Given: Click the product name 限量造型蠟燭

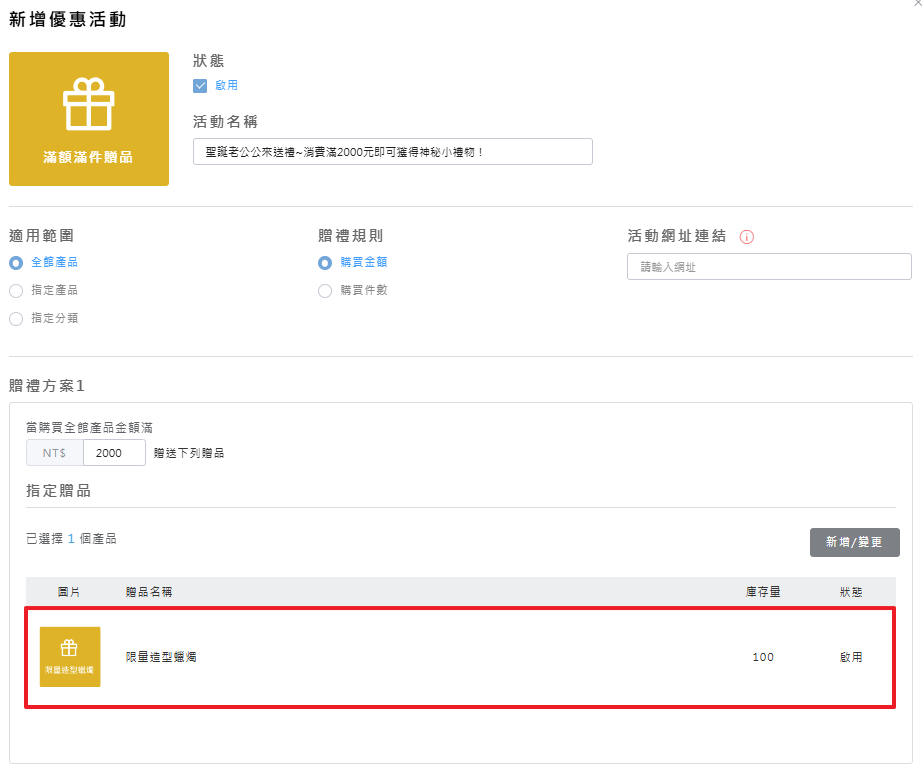Looking at the screenshot, I should pos(161,657).
